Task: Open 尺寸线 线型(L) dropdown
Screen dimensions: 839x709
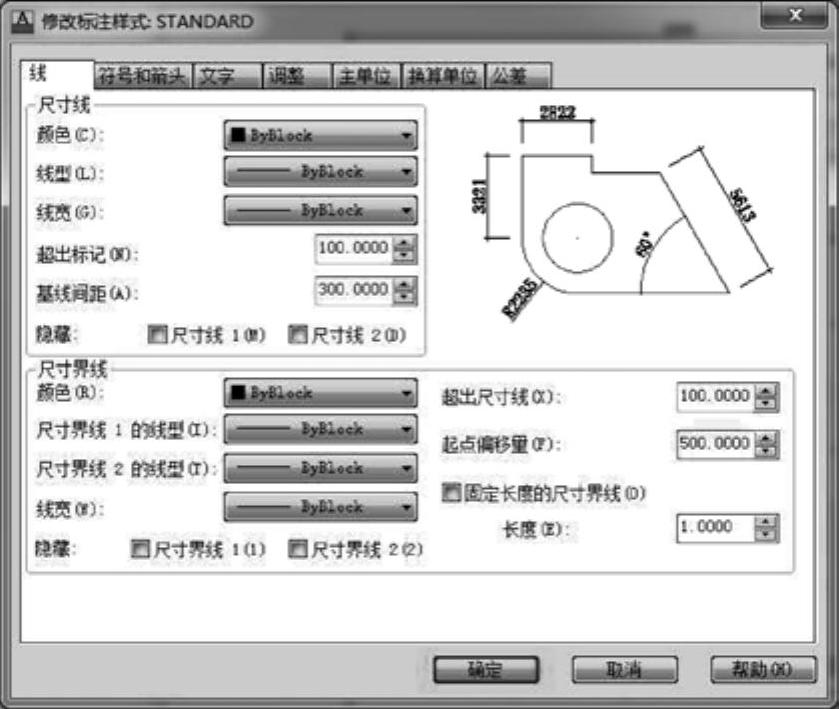Action: coord(321,171)
